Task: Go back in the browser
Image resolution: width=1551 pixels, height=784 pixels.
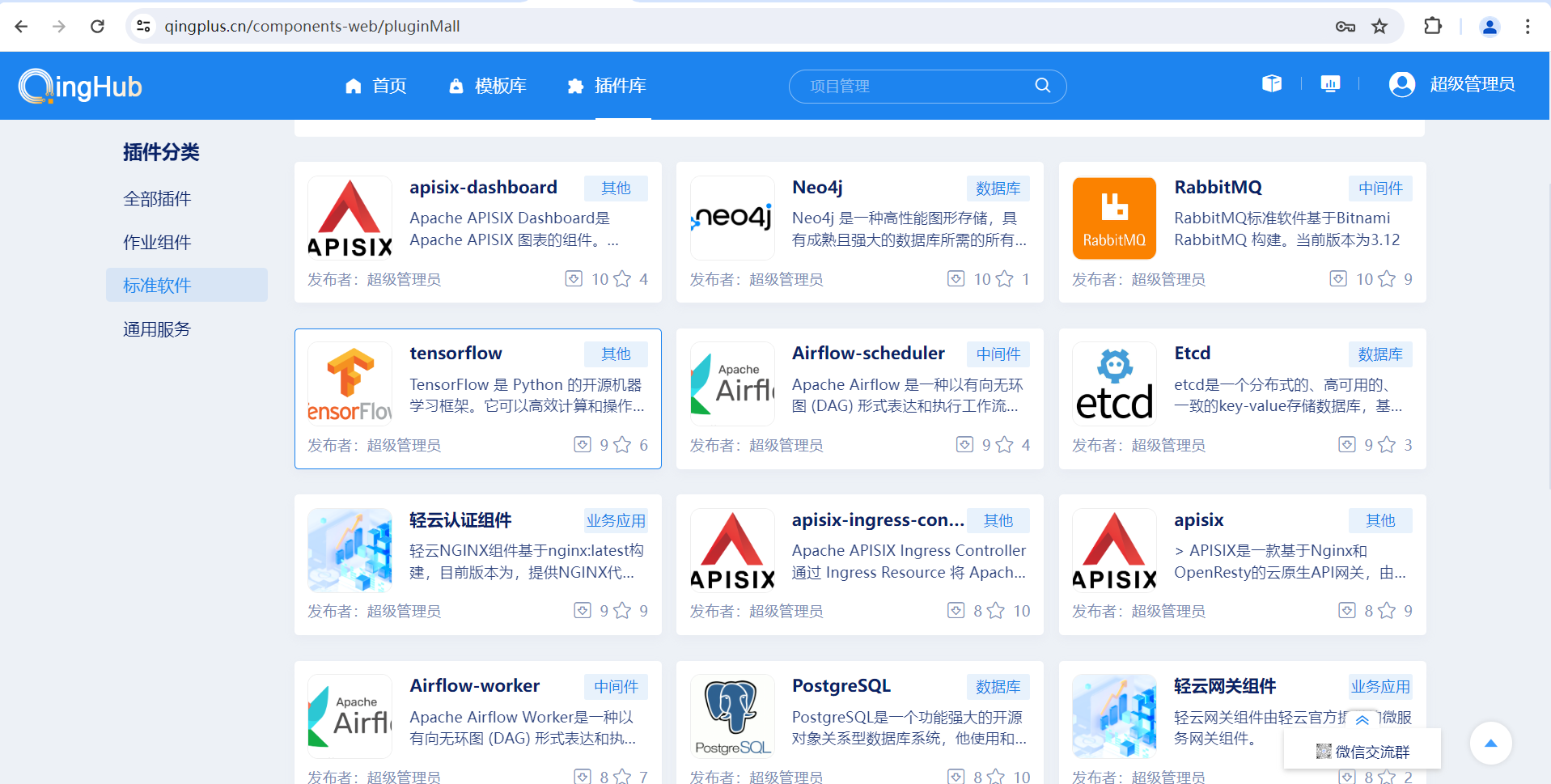Action: [22, 26]
